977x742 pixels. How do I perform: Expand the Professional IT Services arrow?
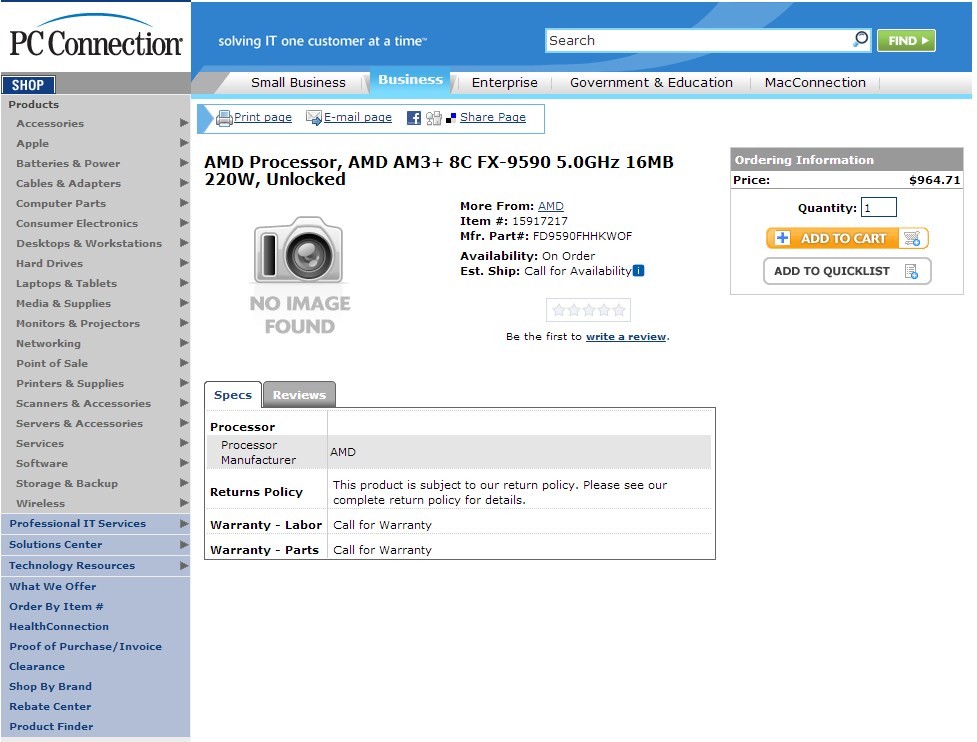(x=184, y=523)
